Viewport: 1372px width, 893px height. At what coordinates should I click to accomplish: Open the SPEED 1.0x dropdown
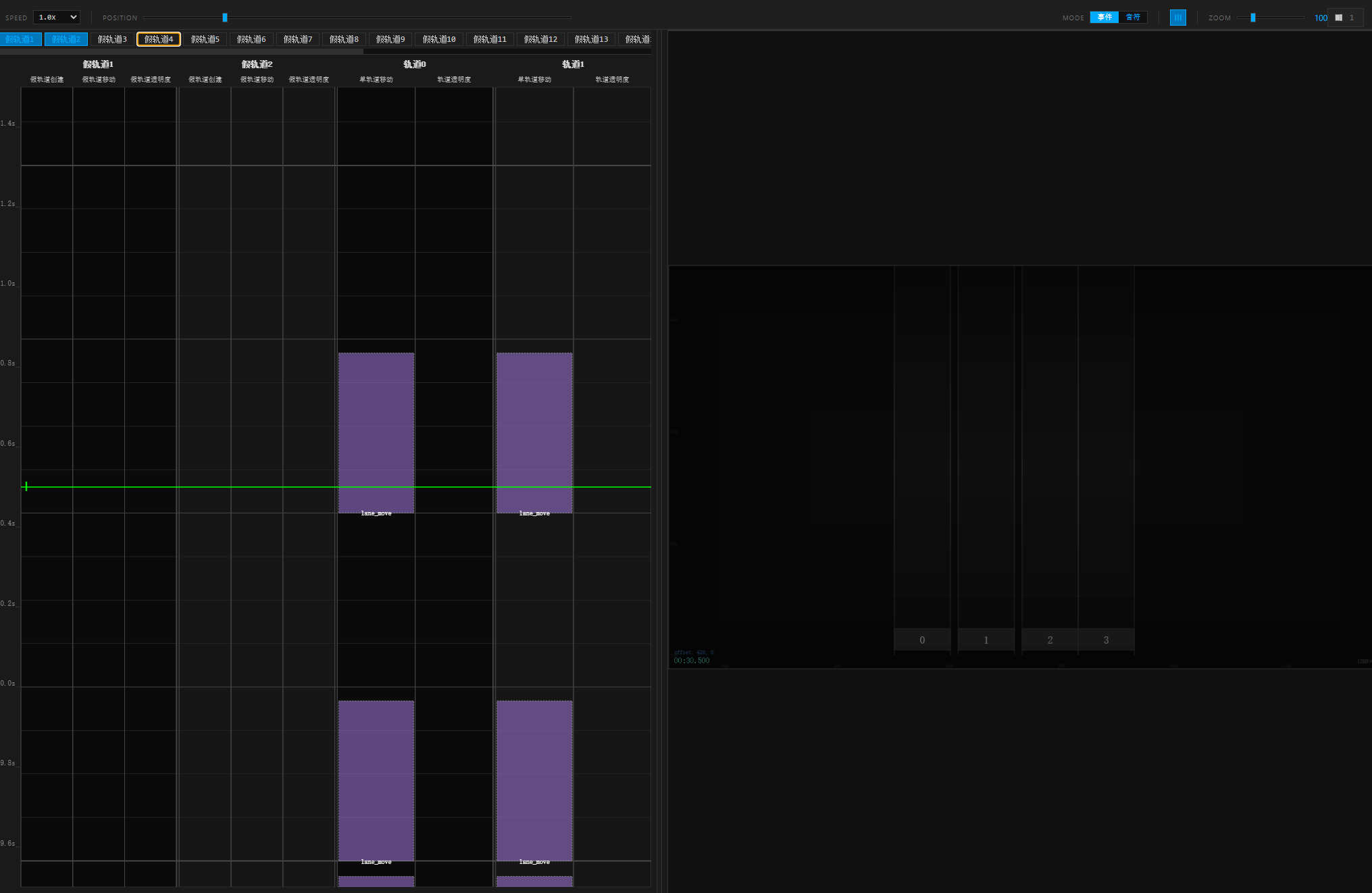coord(57,18)
